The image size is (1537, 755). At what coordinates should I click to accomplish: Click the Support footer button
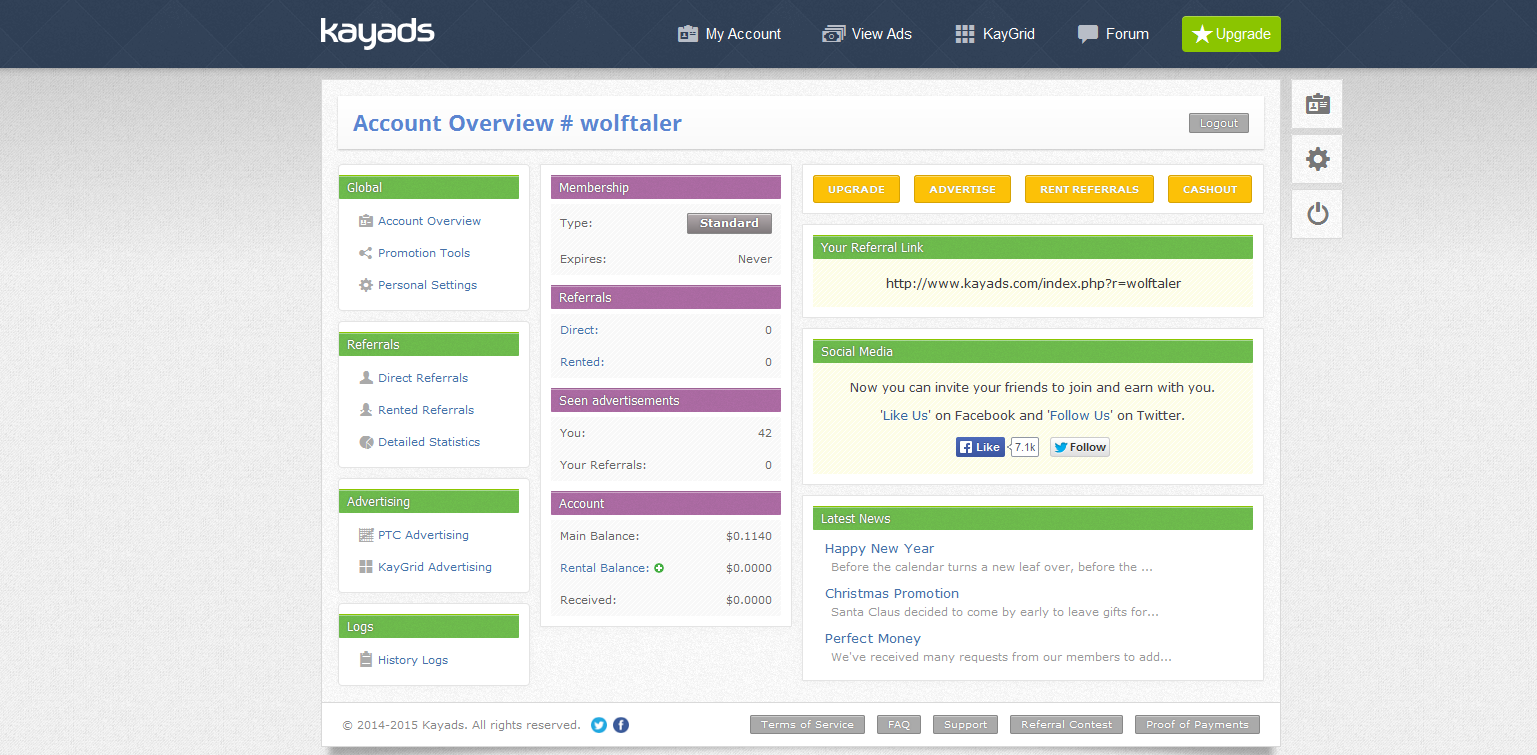pos(965,725)
